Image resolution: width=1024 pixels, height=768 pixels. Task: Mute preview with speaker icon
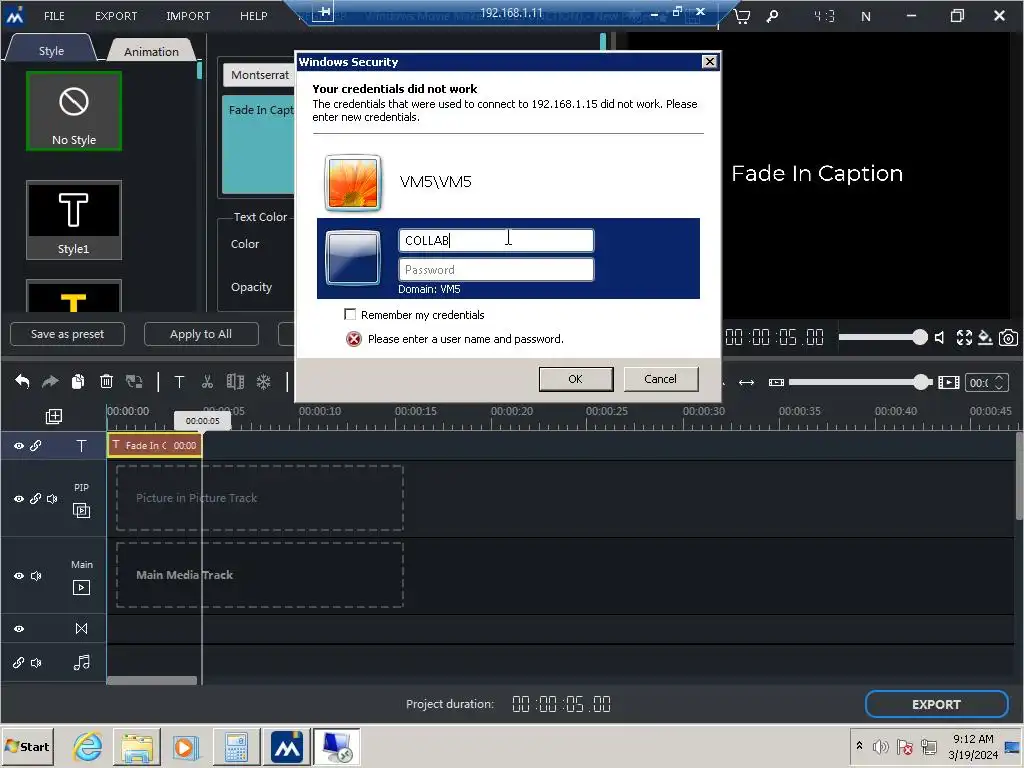point(939,338)
